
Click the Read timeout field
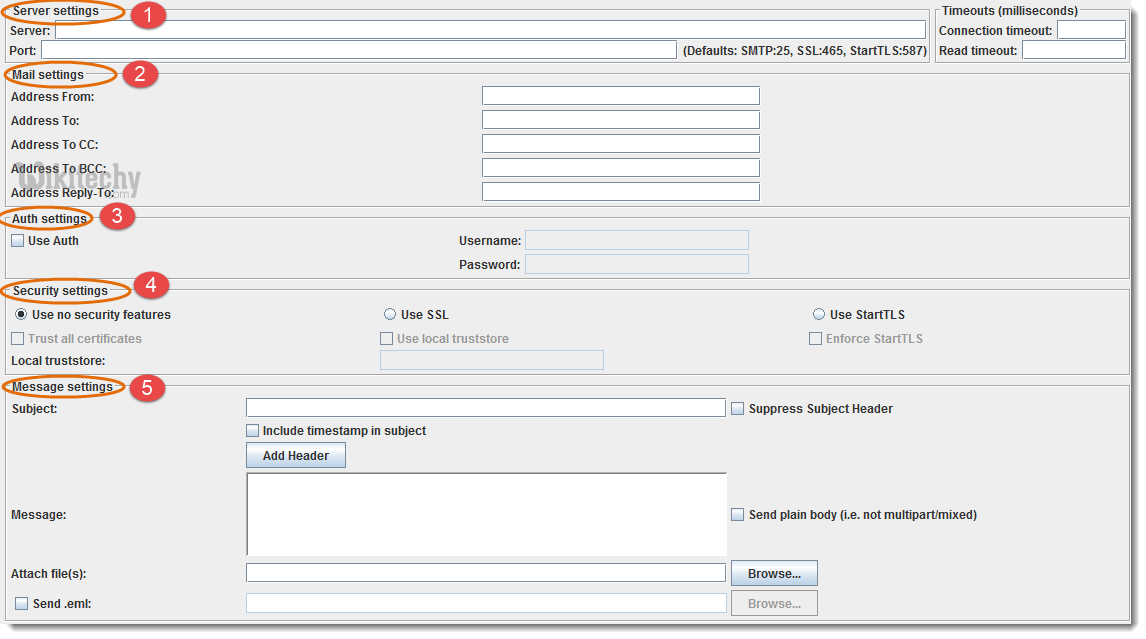coord(1073,50)
